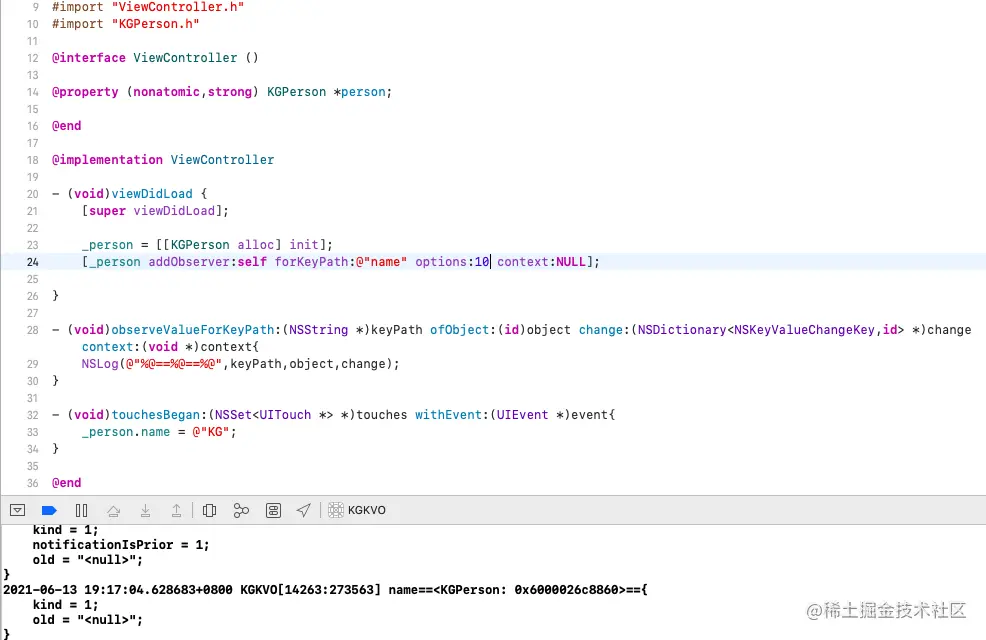
Task: Click the @"%@==%@==%@" format string
Action: pos(174,363)
